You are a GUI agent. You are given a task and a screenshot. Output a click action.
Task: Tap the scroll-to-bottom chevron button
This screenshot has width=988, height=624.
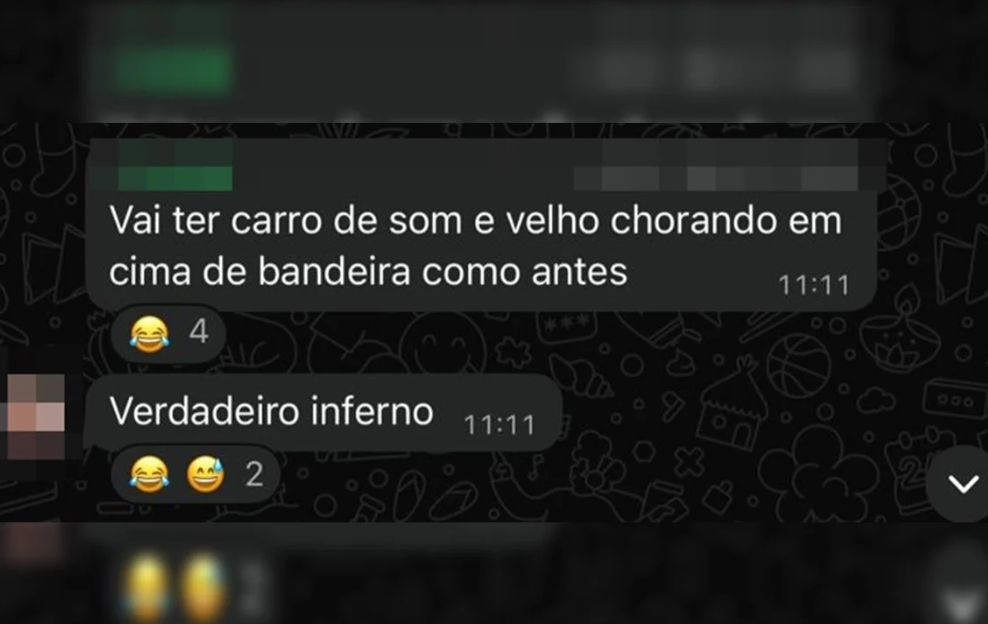pyautogui.click(x=961, y=483)
